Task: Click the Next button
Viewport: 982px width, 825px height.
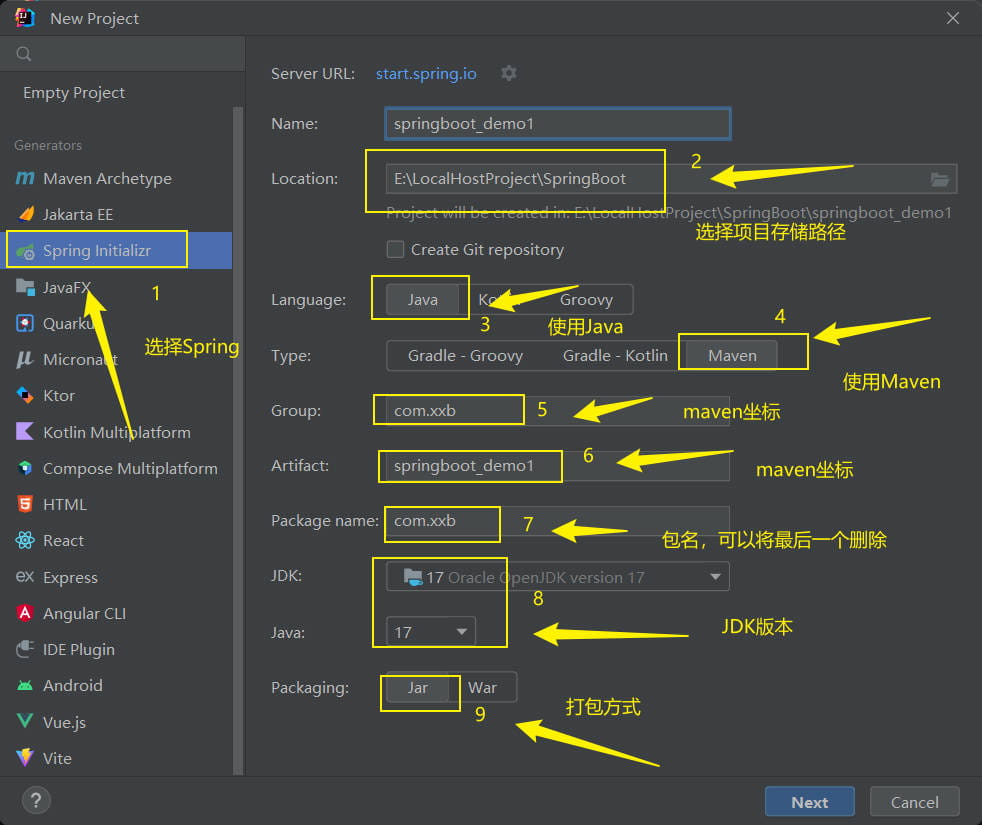Action: pos(809,802)
